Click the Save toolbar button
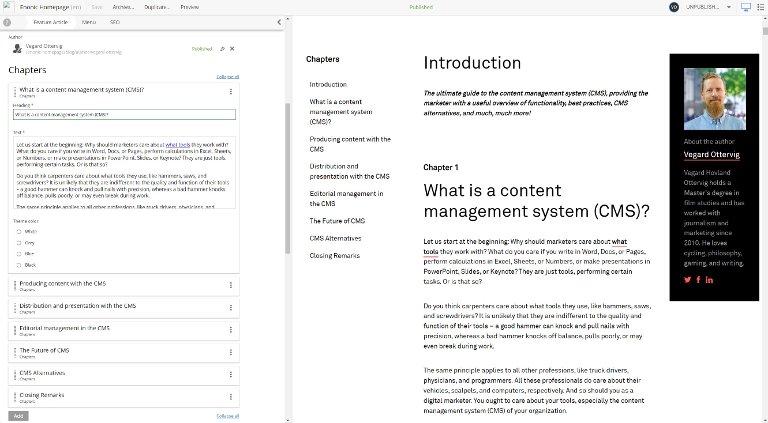The image size is (768, 423). 97,7
